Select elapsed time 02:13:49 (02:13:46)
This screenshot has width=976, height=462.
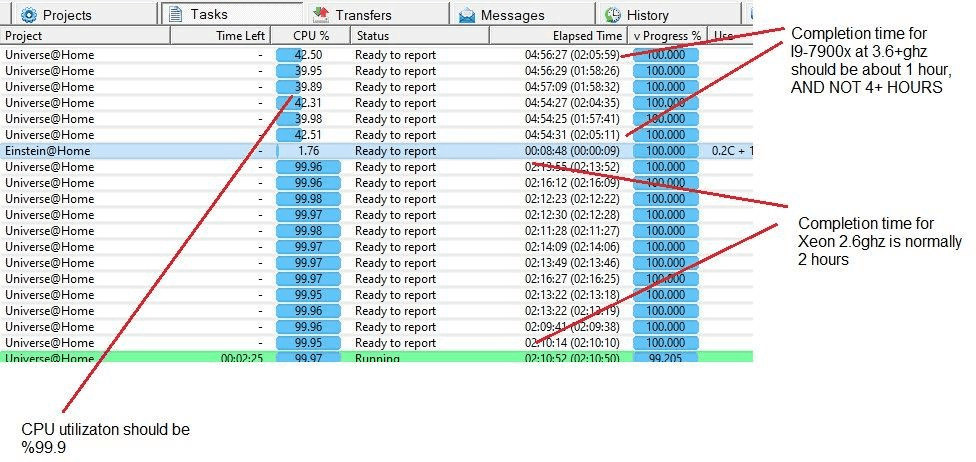click(573, 263)
